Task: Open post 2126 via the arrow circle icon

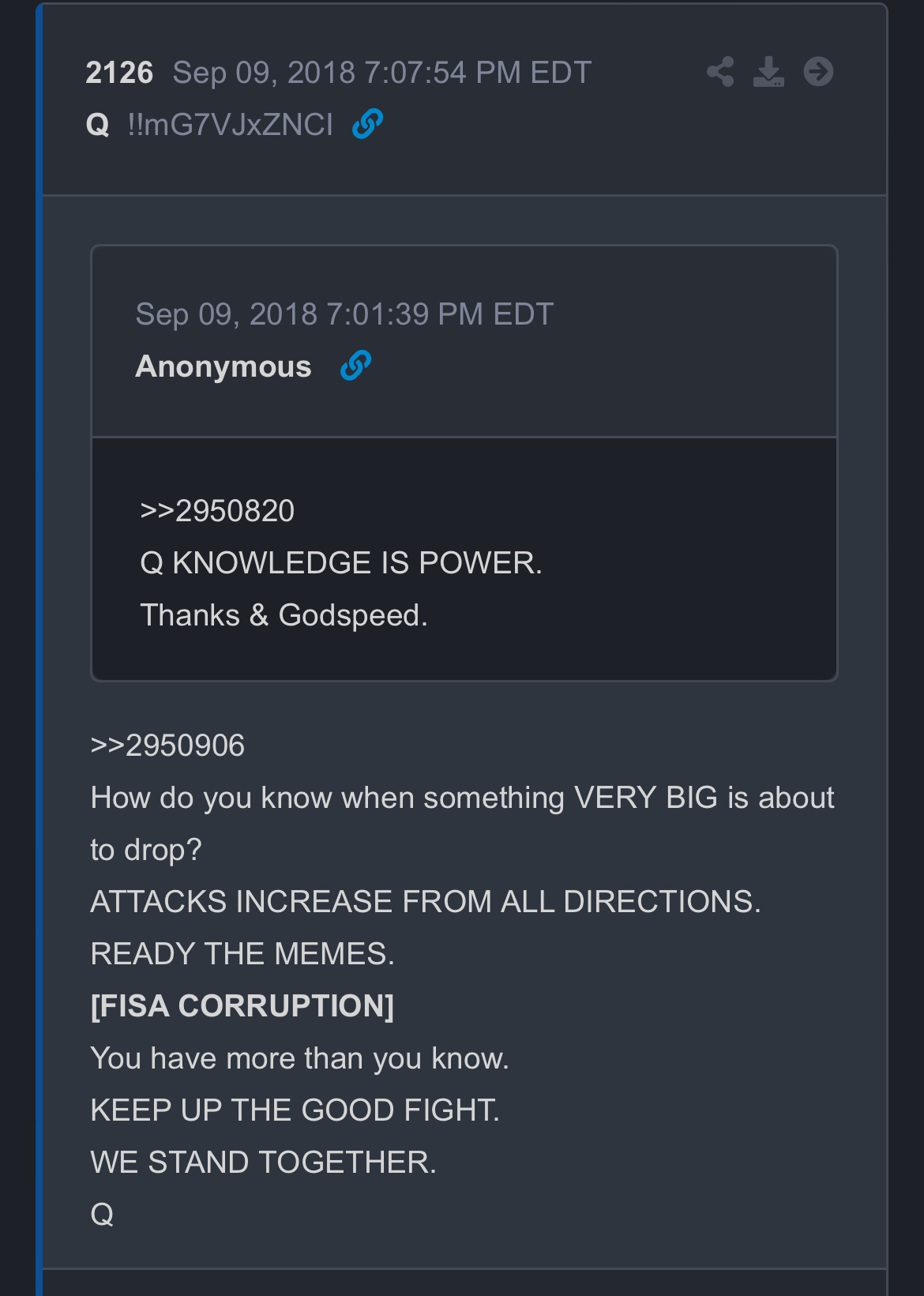Action: 818,72
